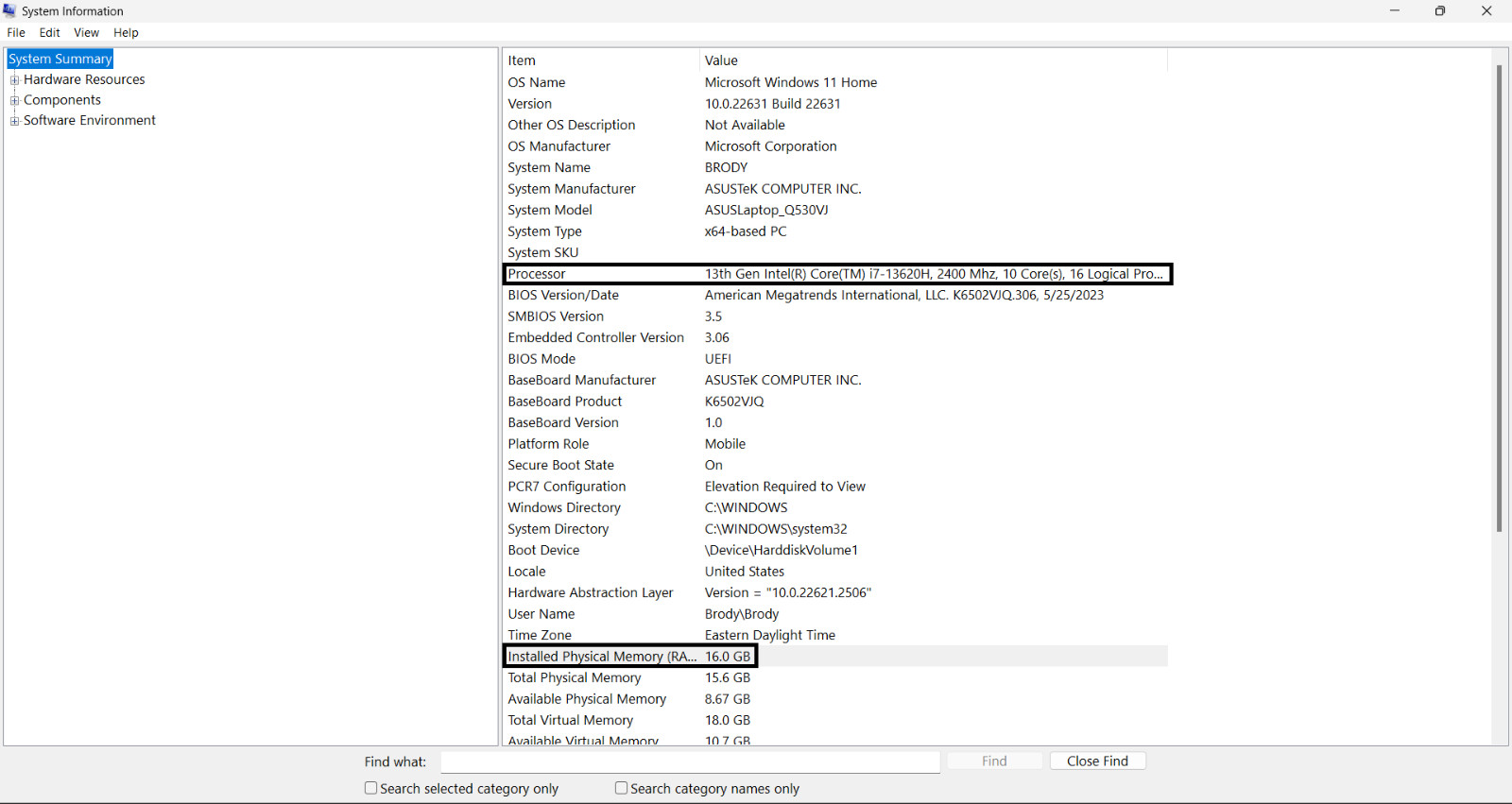
Task: Open the File menu
Action: (x=16, y=32)
